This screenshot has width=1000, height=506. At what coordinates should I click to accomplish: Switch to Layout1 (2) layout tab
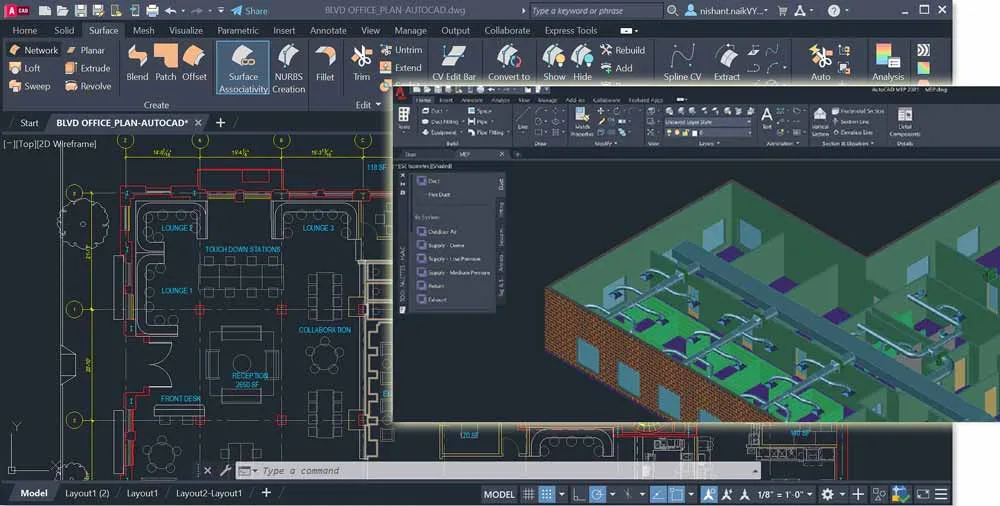click(87, 493)
